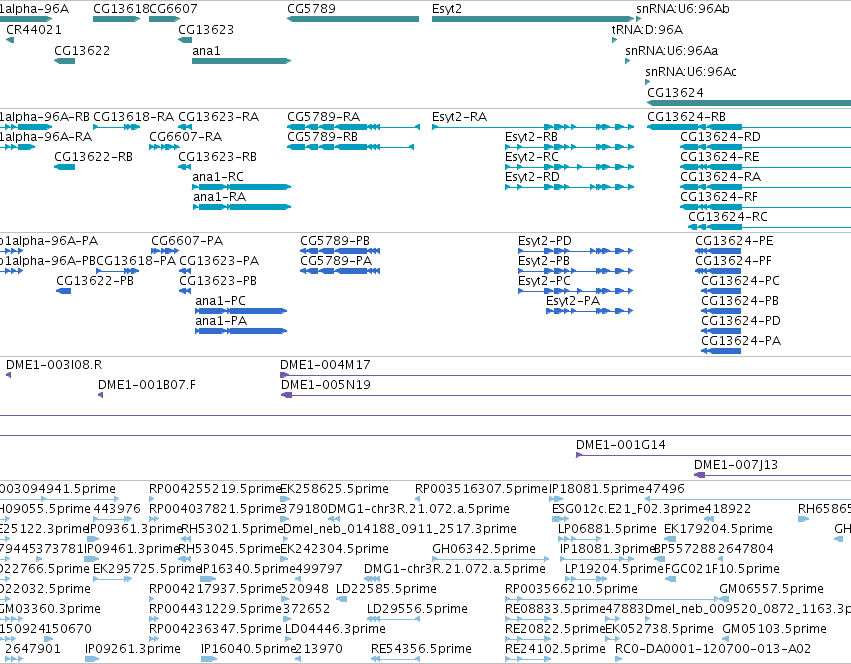Select the DME1-004M17 BAC clone
The image size is (851, 664).
click(x=566, y=375)
